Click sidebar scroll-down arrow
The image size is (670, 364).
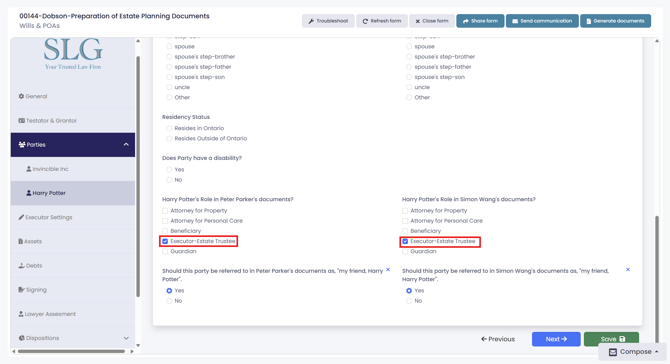coord(138,345)
